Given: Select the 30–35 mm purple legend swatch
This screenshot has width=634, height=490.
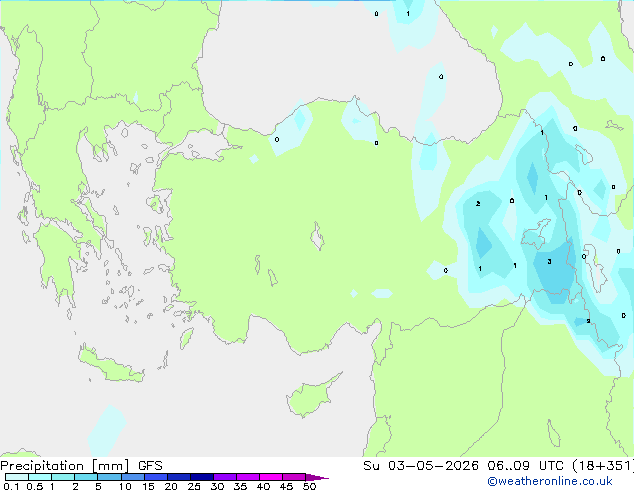Looking at the screenshot, I should (x=225, y=477).
